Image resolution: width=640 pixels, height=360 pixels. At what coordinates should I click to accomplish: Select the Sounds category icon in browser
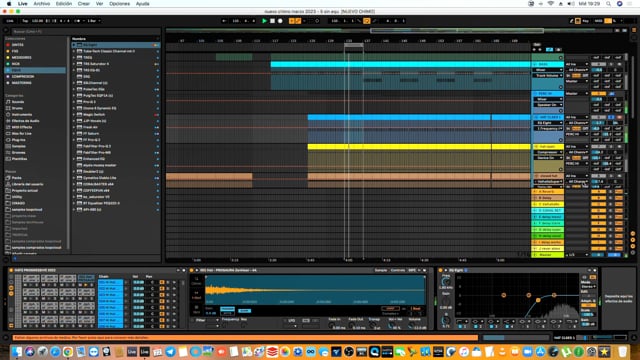tap(8, 102)
